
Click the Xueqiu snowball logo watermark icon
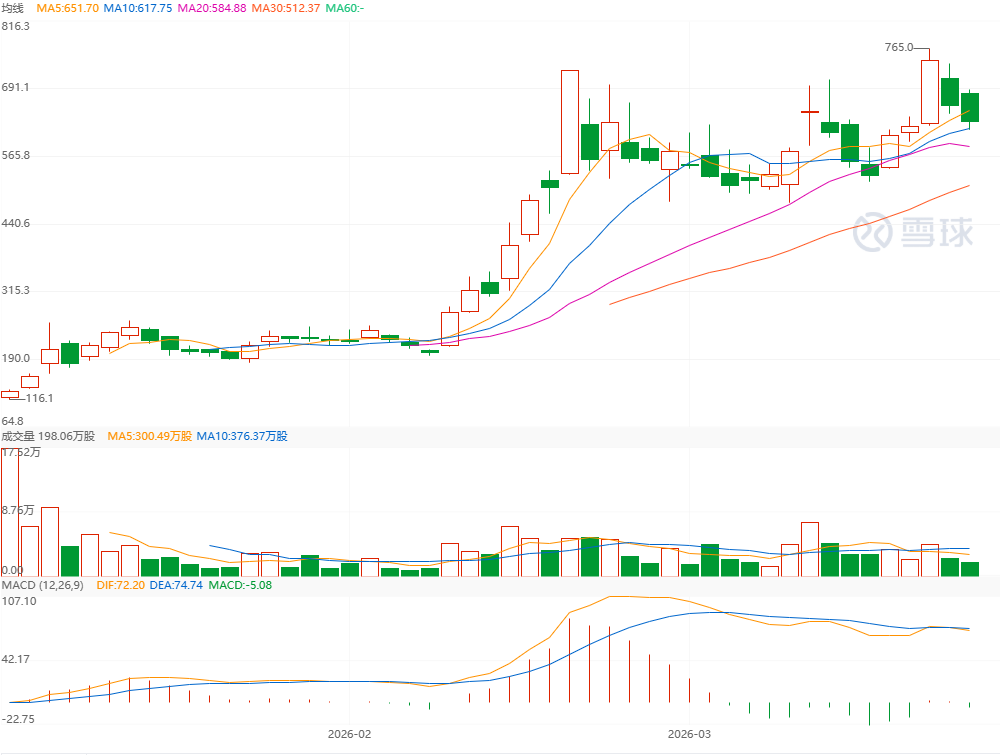(x=874, y=231)
